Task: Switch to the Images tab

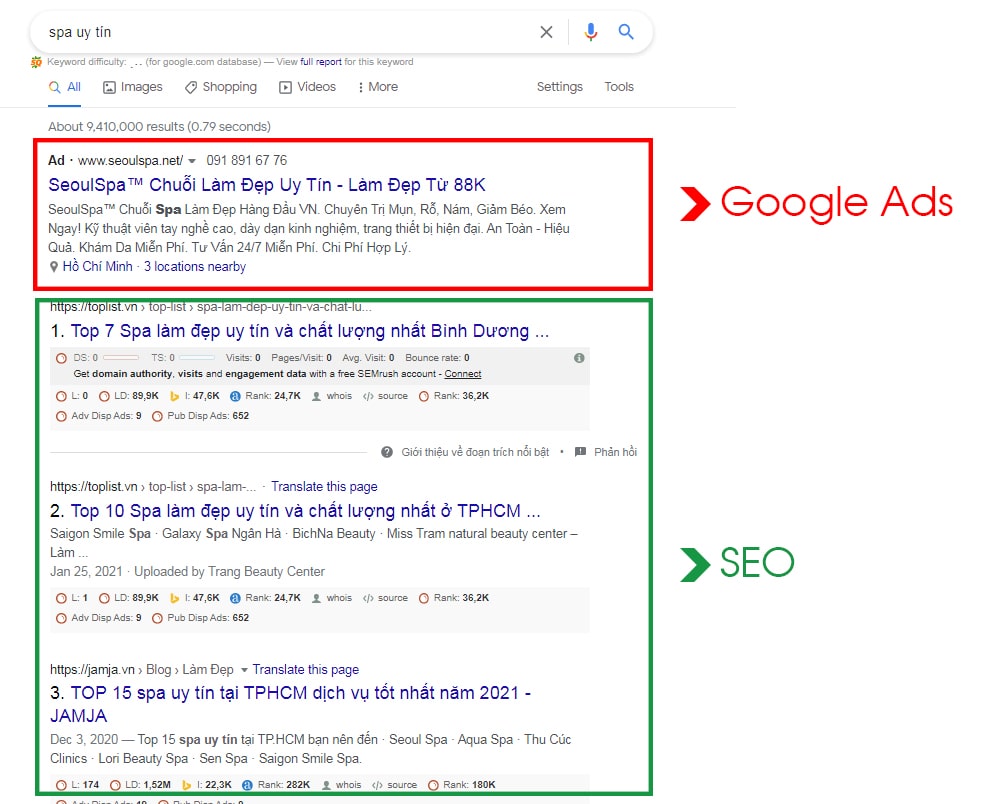Action: [133, 87]
